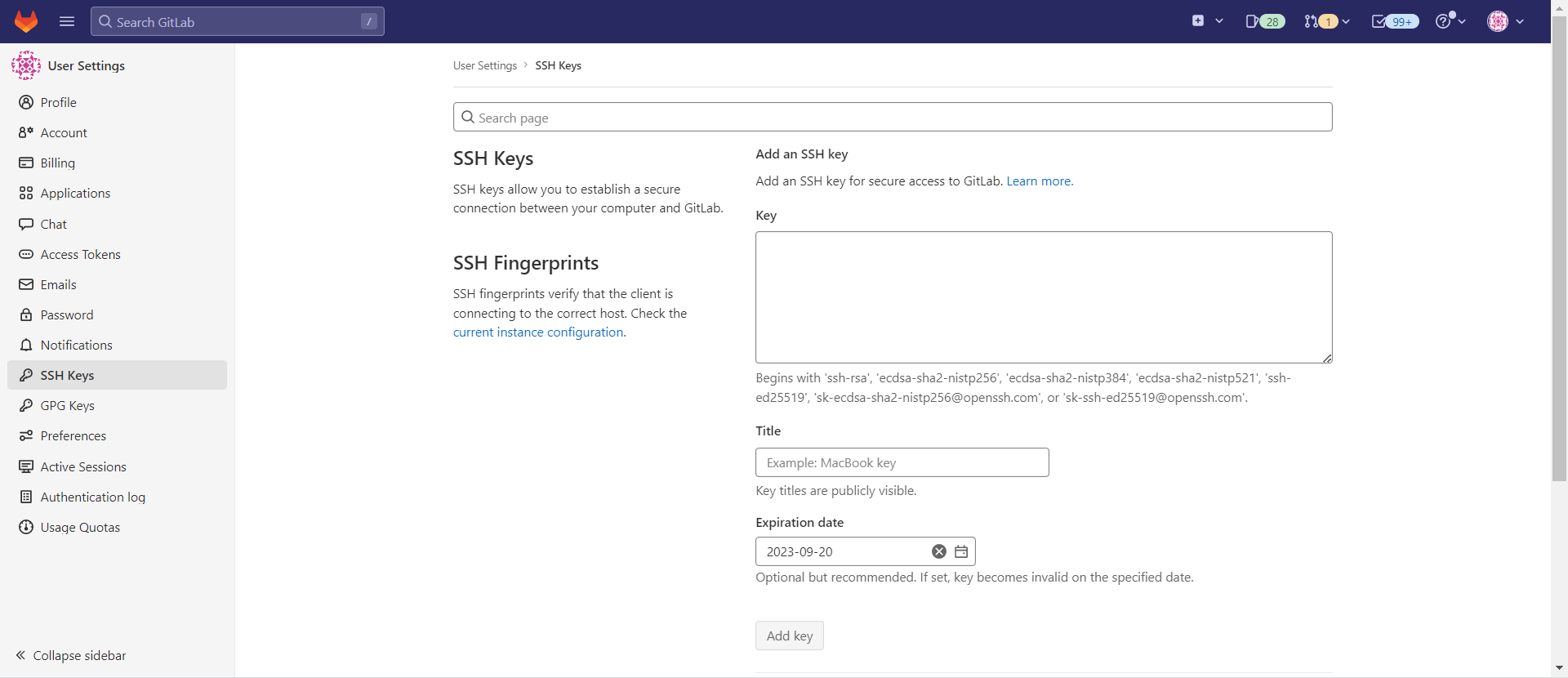Click the Profile person icon
Viewport: 1568px width, 678px height.
(26, 102)
